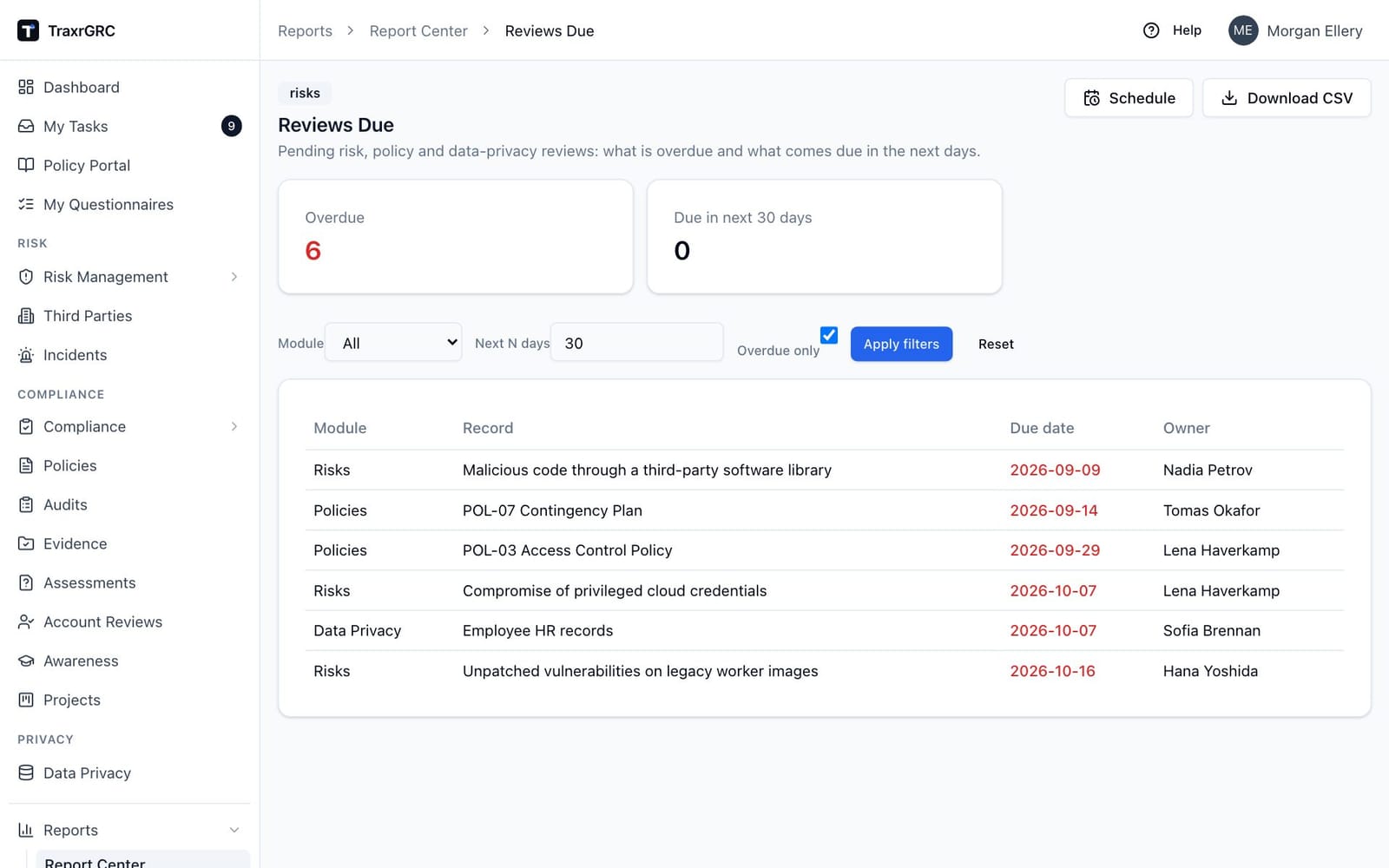Click due date 2026-10-16
The width and height of the screenshot is (1389, 868).
tap(1052, 671)
